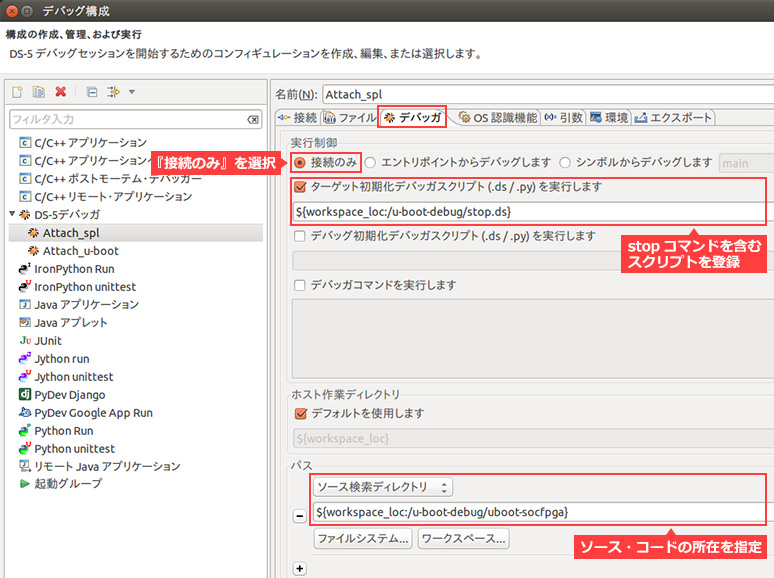Select the 接続のみ radio button
This screenshot has width=774, height=578.
coord(299,162)
